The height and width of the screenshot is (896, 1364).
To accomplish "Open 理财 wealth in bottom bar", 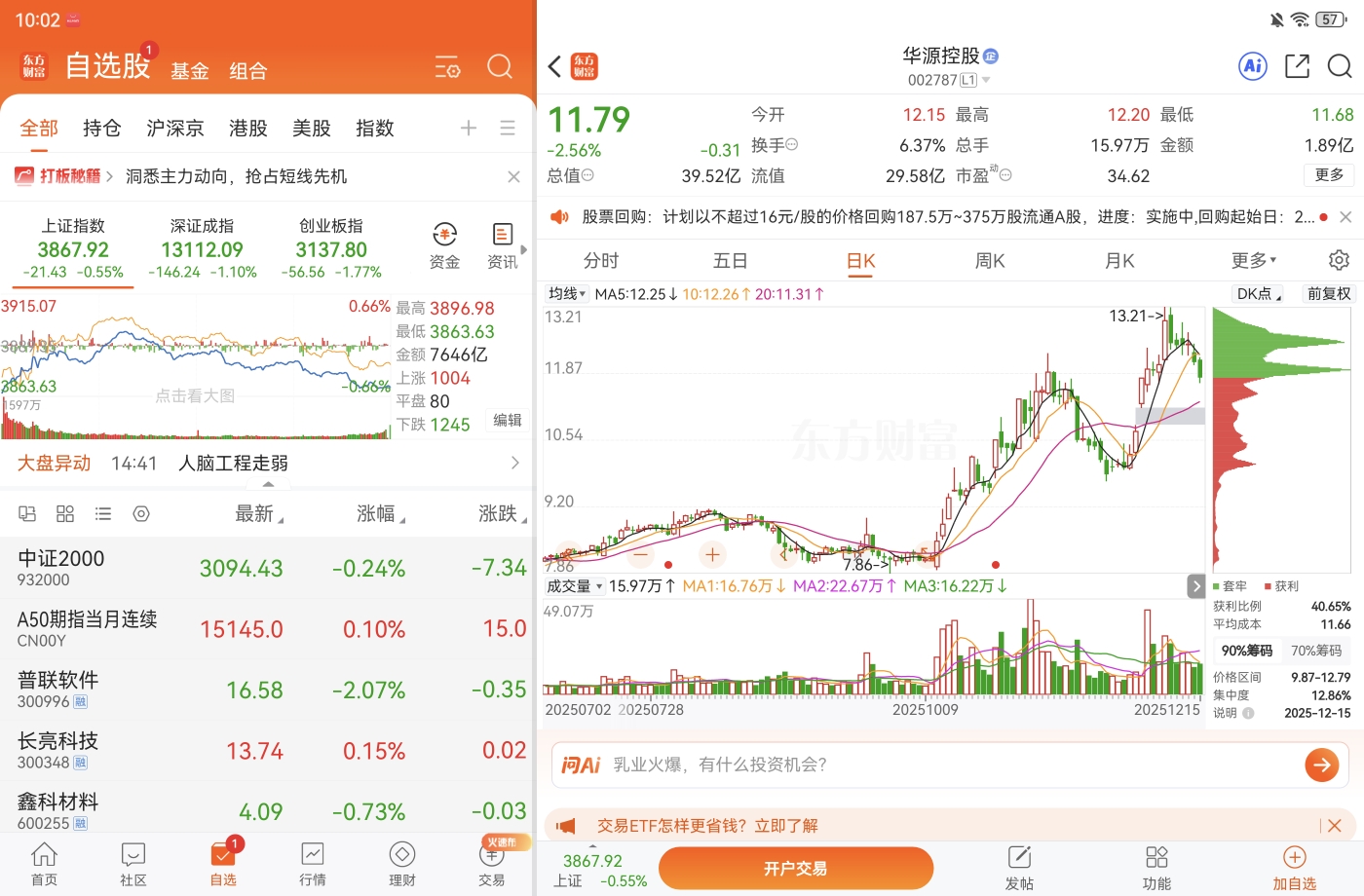I will pyautogui.click(x=402, y=864).
